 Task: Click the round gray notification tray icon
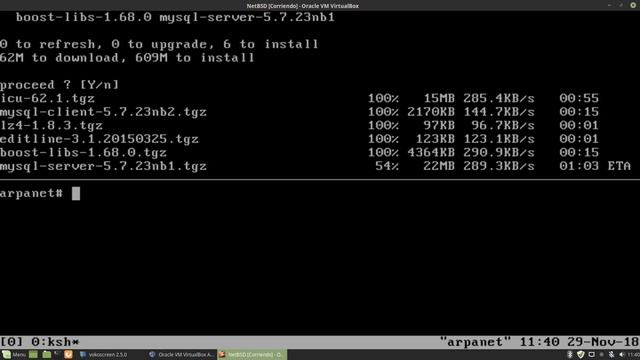pos(601,354)
